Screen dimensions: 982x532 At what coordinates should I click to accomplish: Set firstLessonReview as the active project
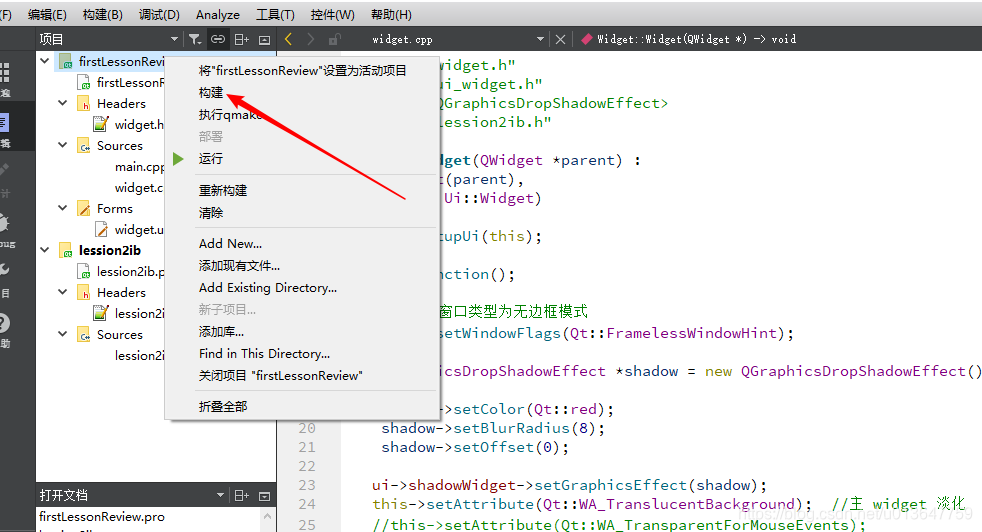301,70
